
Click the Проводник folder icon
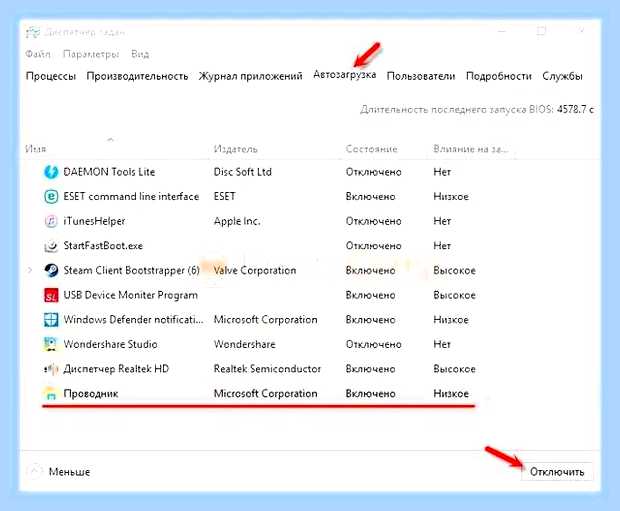[51, 394]
